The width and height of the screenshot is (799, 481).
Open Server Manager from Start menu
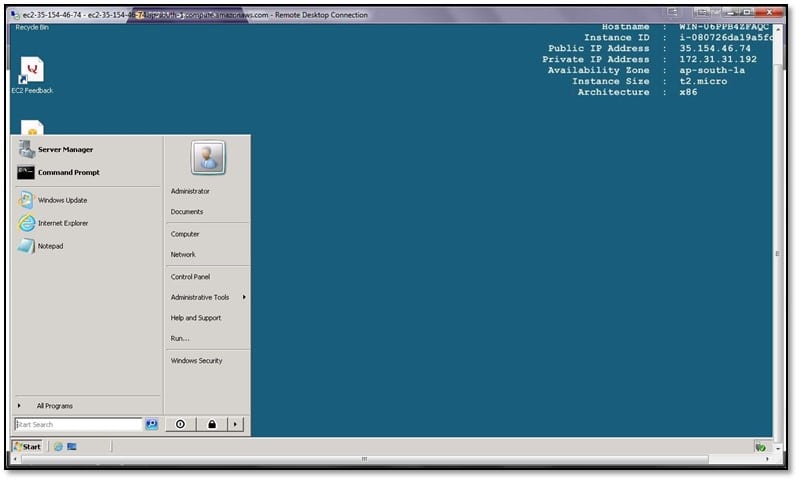64,150
